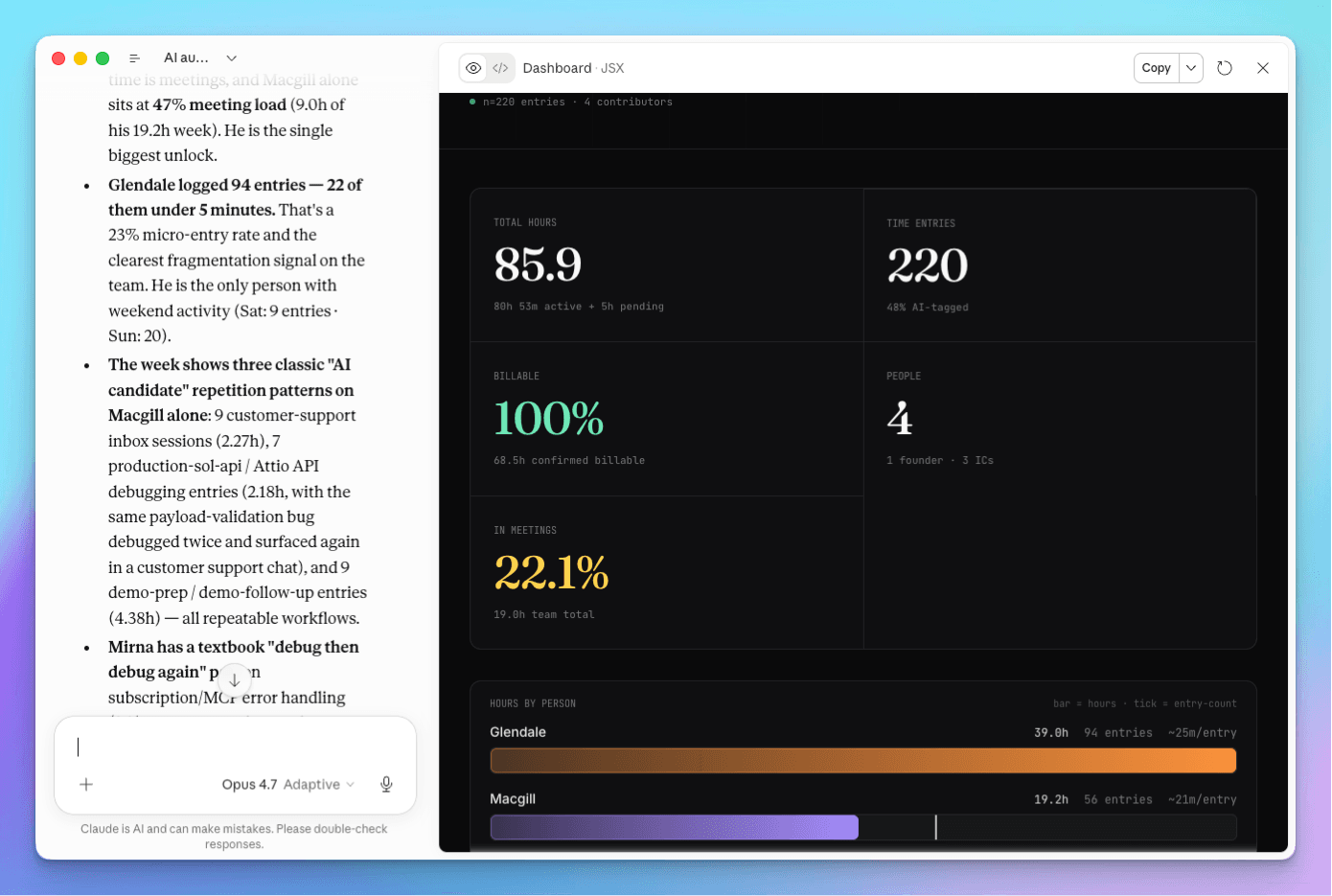Click the 100% BILLABLE figure
The width and height of the screenshot is (1332, 896).
tap(548, 418)
